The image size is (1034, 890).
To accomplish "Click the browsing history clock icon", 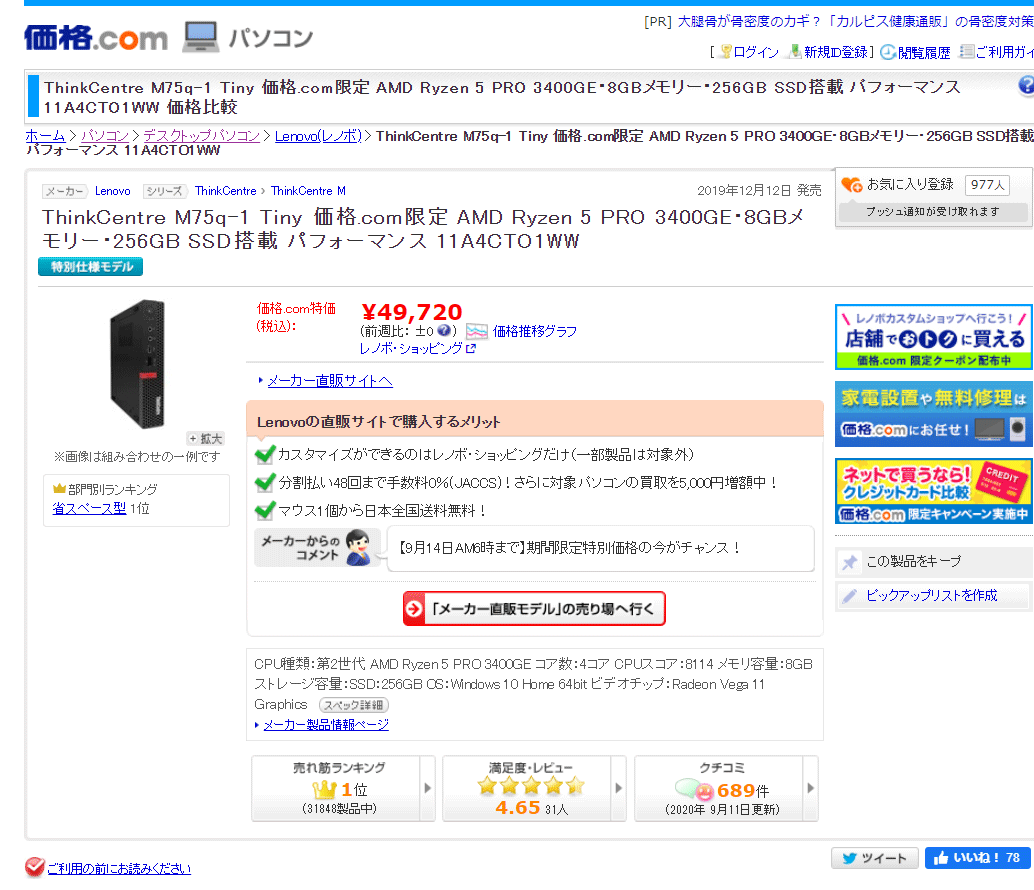I will [888, 52].
